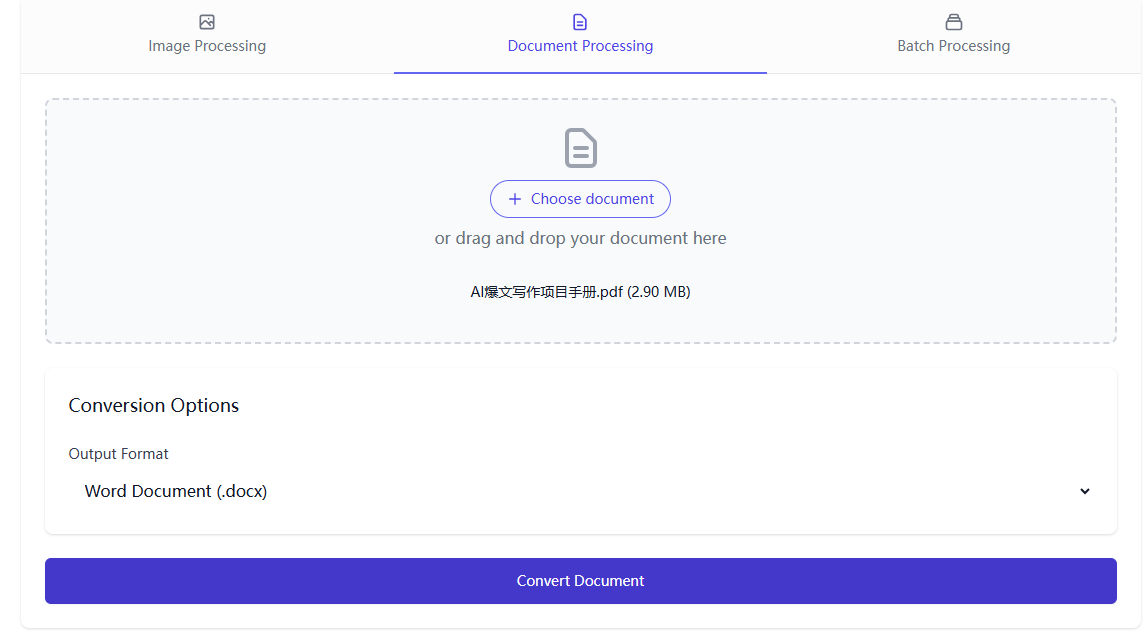Click the large document icon in drop zone

pyautogui.click(x=581, y=148)
